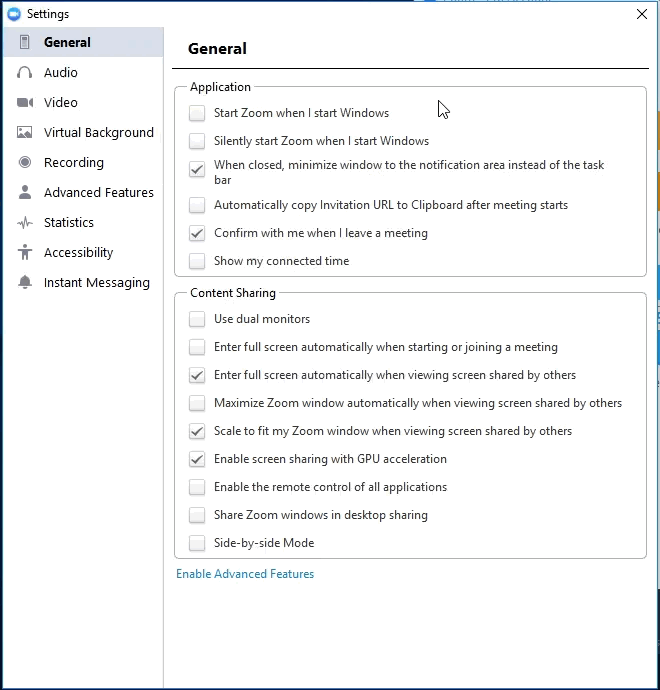The image size is (660, 690).
Task: Enable Side-by-side Mode
Action: (197, 543)
